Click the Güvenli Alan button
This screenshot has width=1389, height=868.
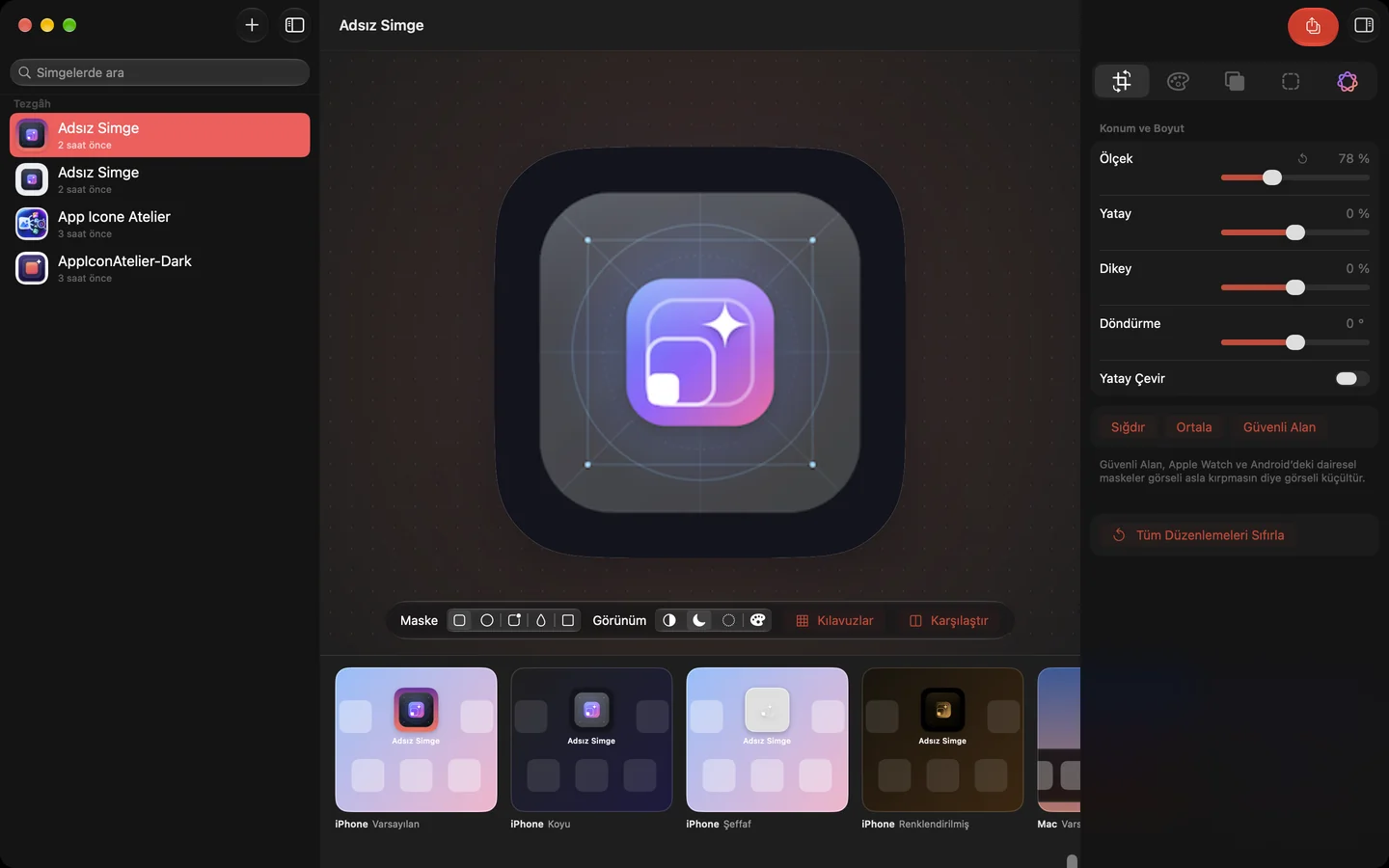[x=1279, y=427]
